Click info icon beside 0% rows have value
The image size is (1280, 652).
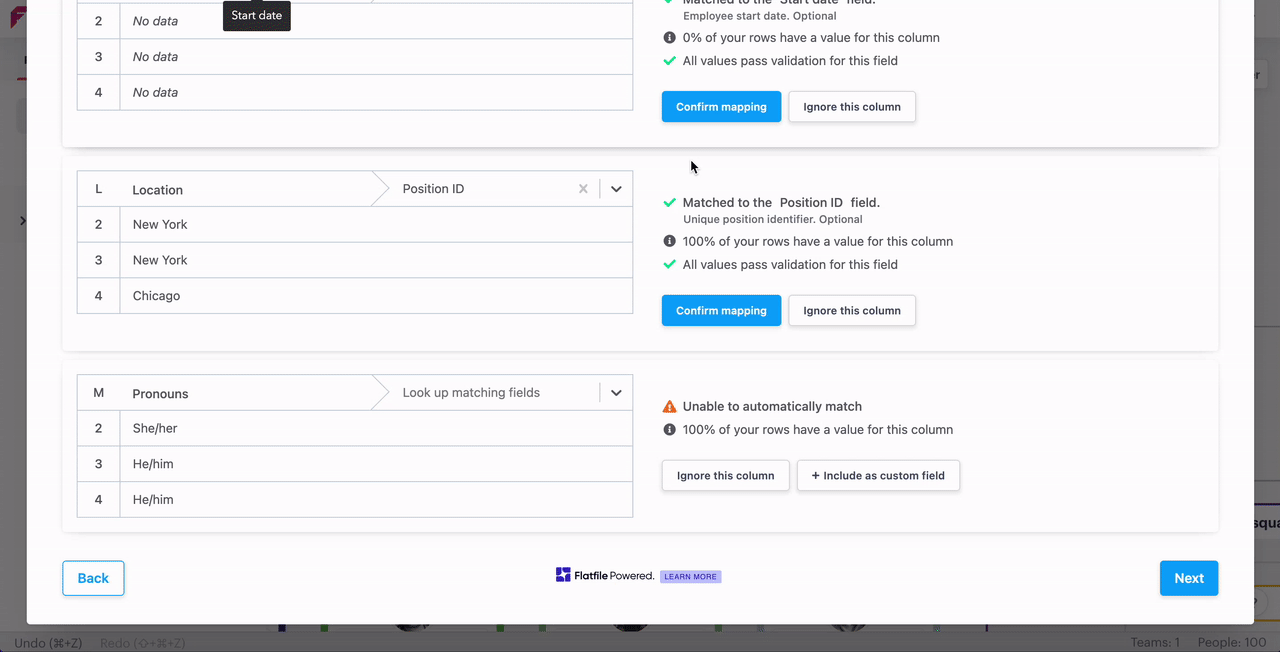(x=670, y=38)
